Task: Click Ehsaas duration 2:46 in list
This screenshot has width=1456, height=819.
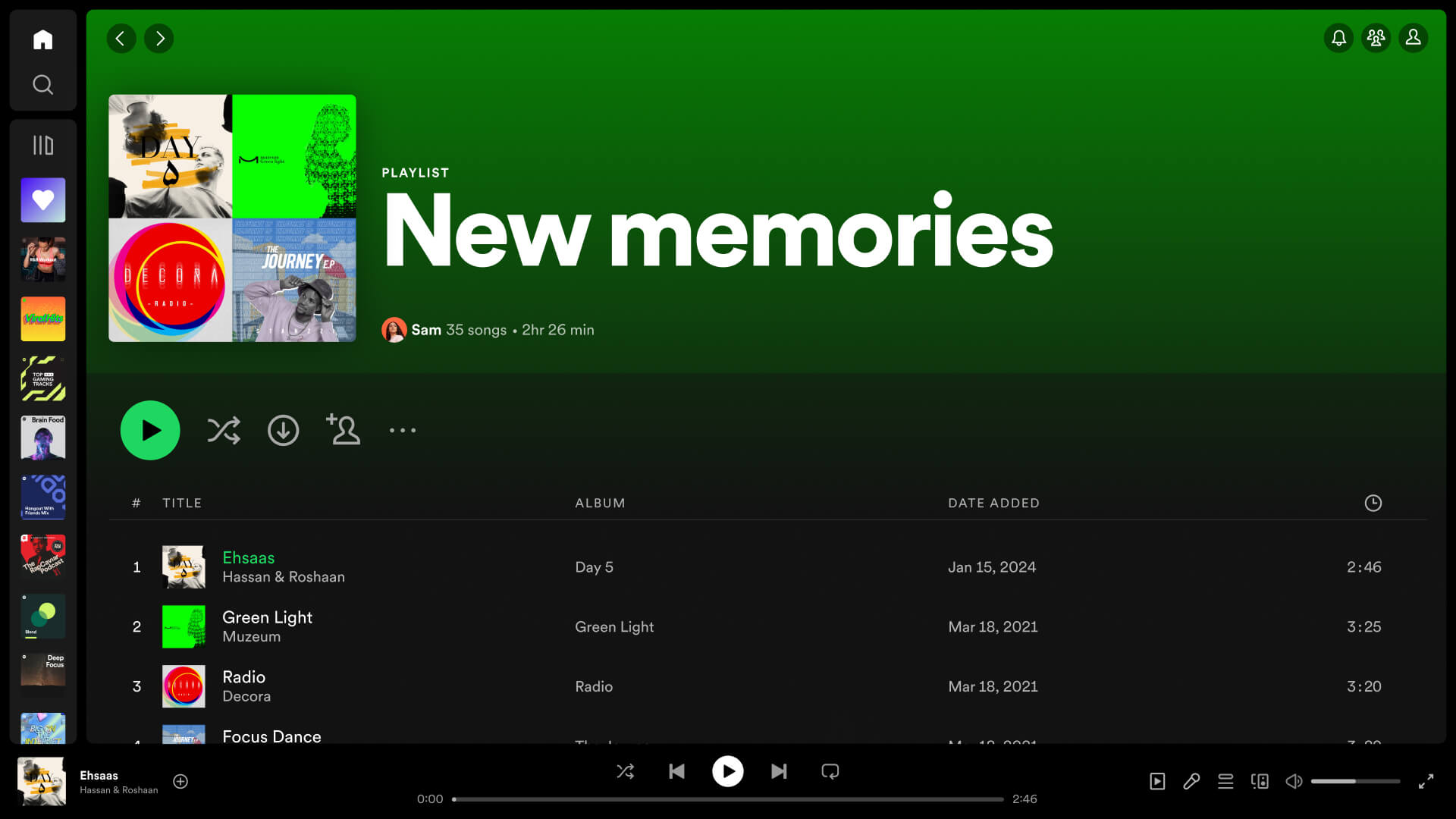Action: pyautogui.click(x=1363, y=567)
